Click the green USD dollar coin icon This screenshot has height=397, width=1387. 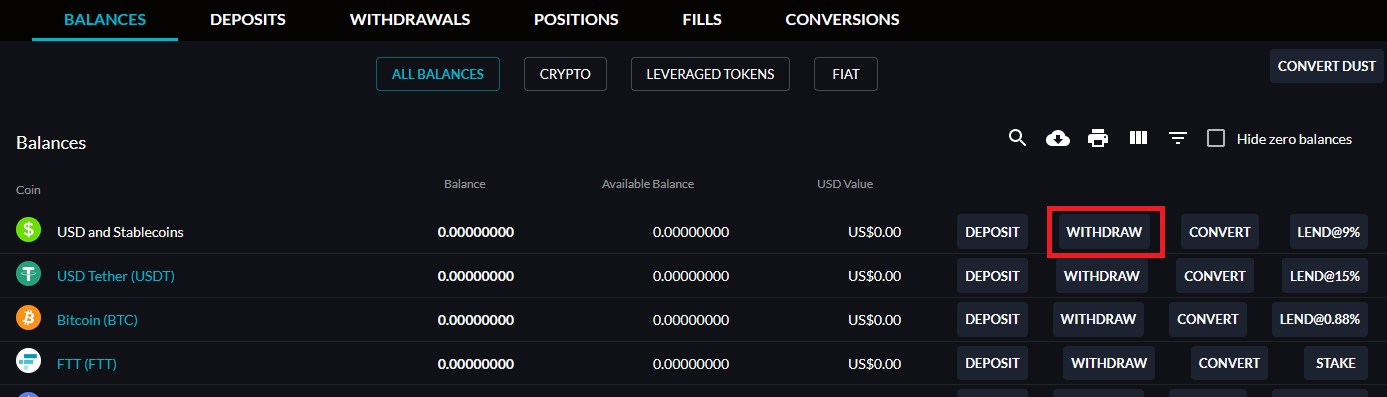coord(28,230)
